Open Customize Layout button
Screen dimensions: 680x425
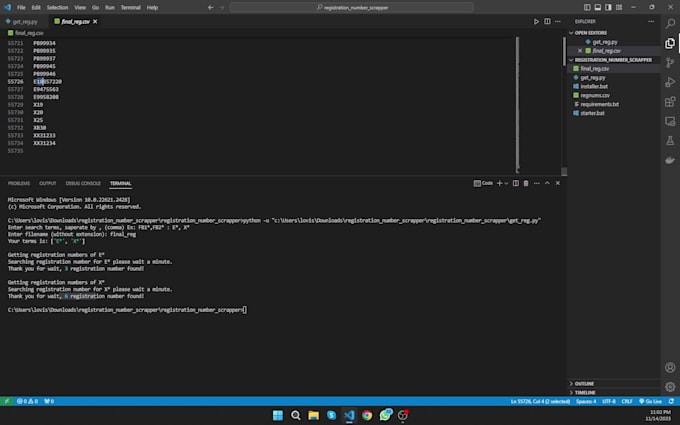619,7
